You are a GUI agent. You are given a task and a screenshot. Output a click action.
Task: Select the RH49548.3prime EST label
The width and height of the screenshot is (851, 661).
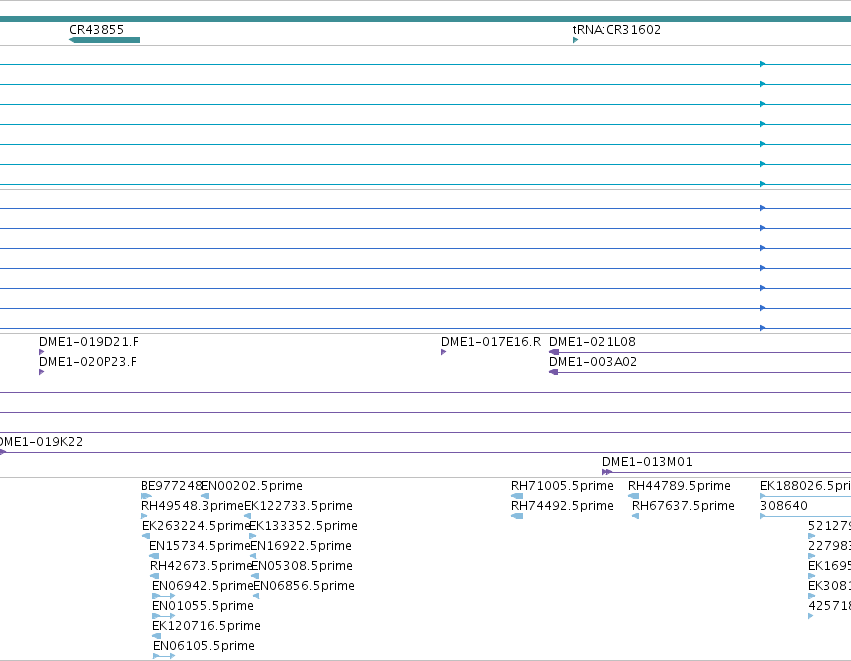coord(192,506)
